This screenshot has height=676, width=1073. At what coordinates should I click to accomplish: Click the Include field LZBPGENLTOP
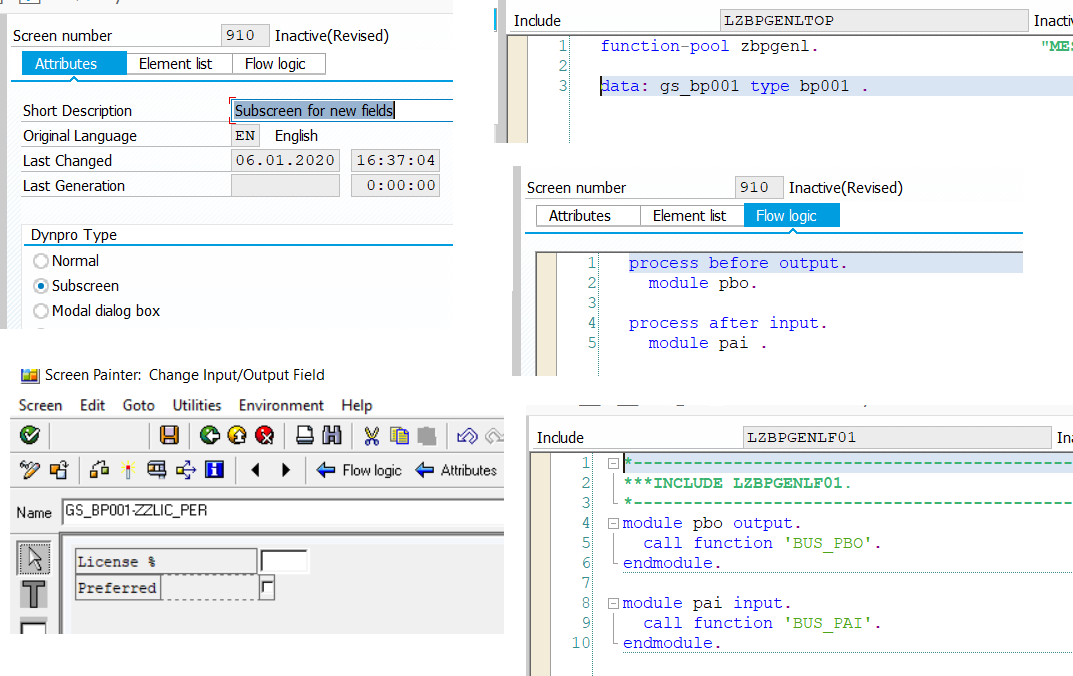(874, 21)
